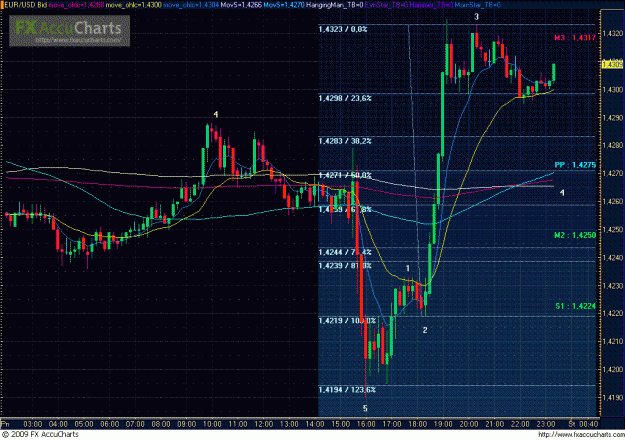625x440 pixels.
Task: Select the red move_ohlc=1,4268 indicator label
Action: tap(76, 5)
